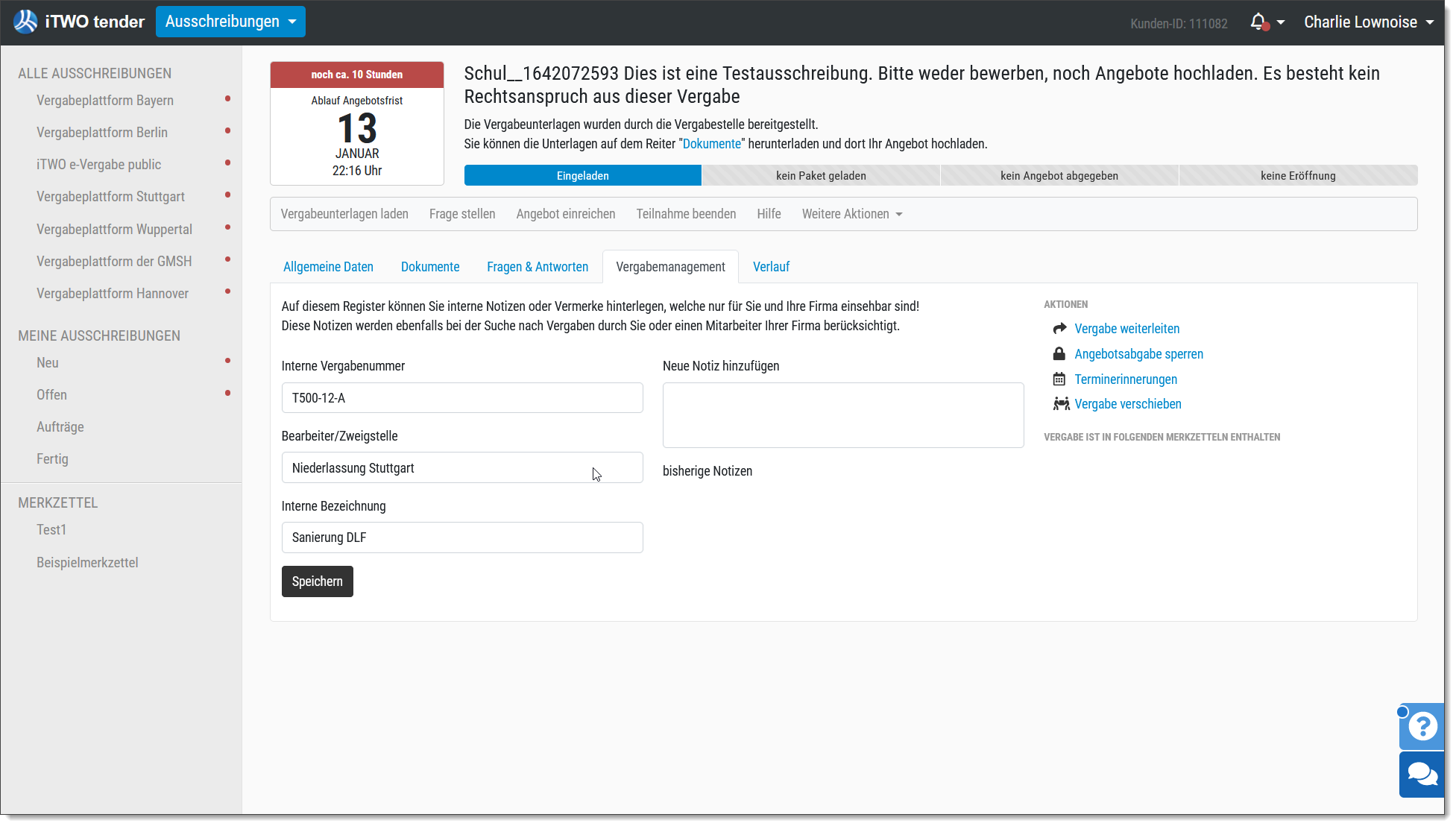Click the Vergabe weiterleiten link
The width and height of the screenshot is (1456, 826).
[x=1126, y=329]
